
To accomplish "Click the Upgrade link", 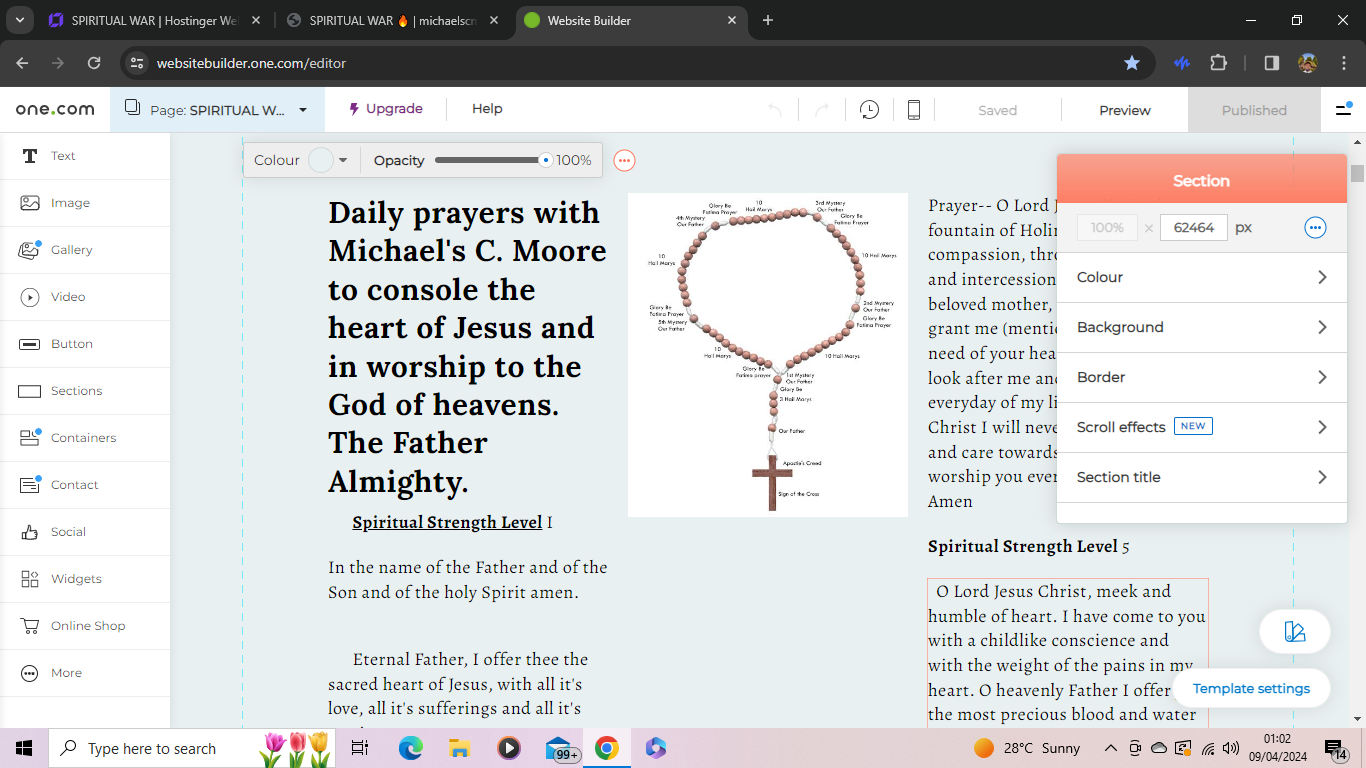I will [x=386, y=109].
